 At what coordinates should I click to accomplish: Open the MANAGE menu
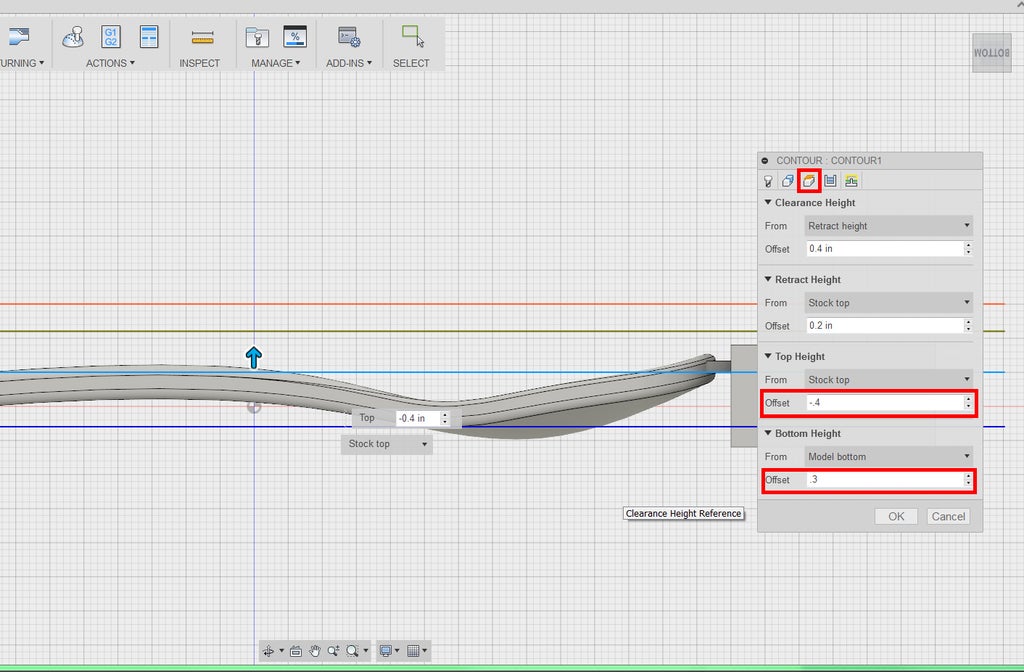click(x=275, y=63)
